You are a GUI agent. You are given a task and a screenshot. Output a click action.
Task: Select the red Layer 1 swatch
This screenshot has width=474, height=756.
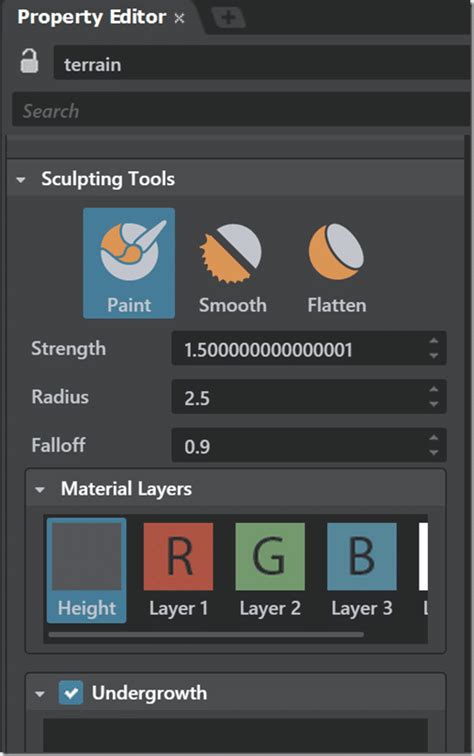[178, 556]
